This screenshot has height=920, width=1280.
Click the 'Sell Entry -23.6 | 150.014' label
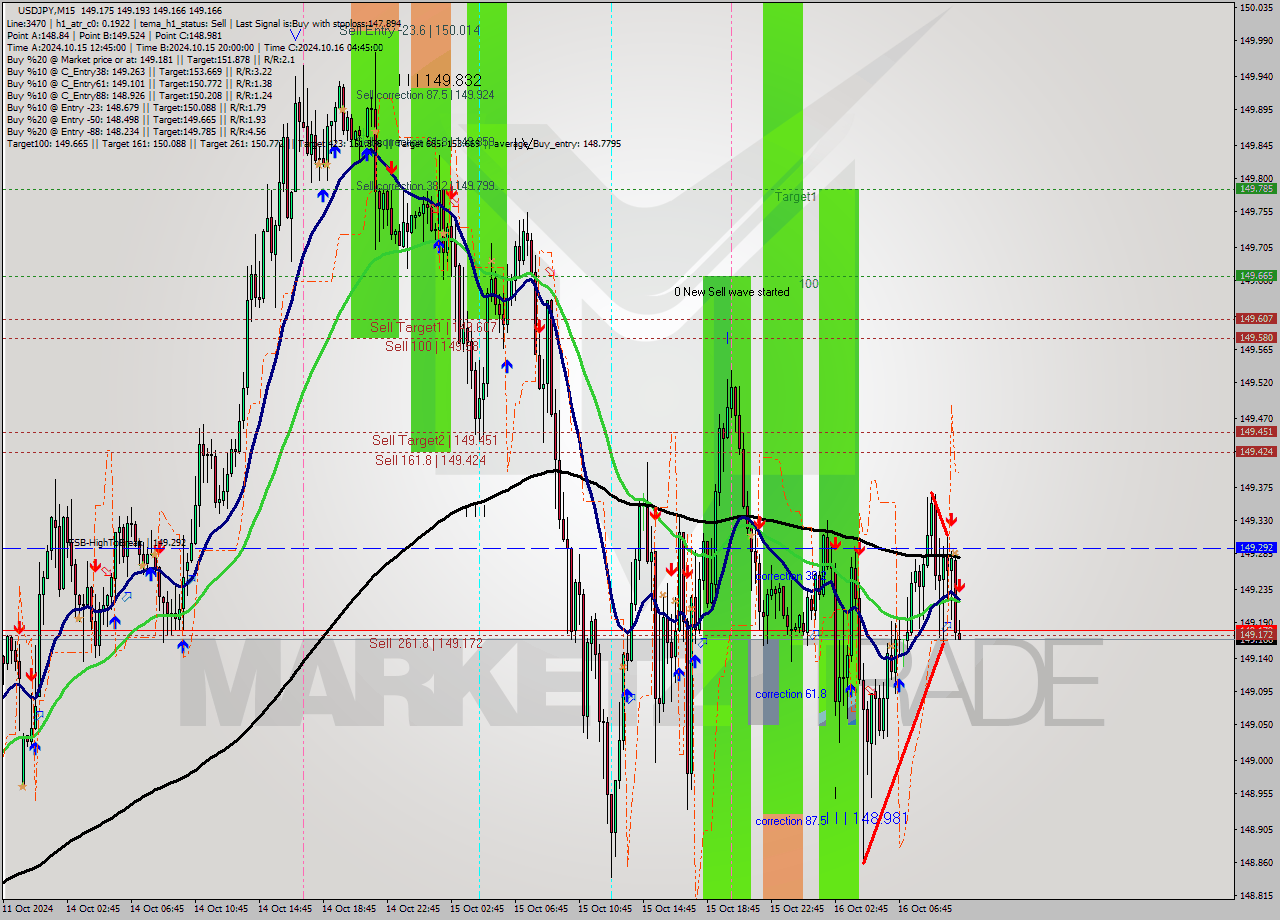(409, 31)
